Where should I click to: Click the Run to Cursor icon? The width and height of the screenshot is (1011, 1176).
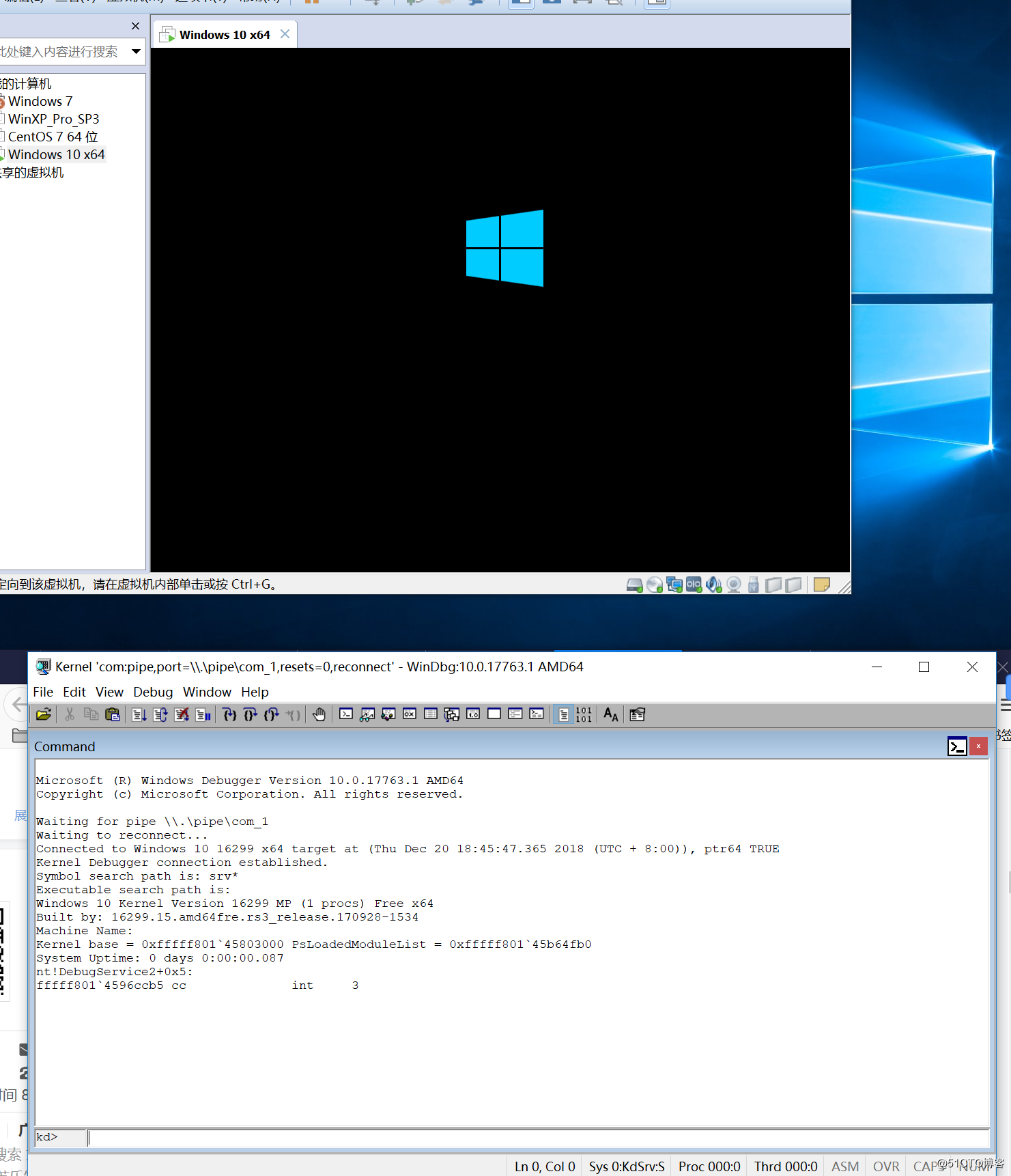pyautogui.click(x=293, y=714)
